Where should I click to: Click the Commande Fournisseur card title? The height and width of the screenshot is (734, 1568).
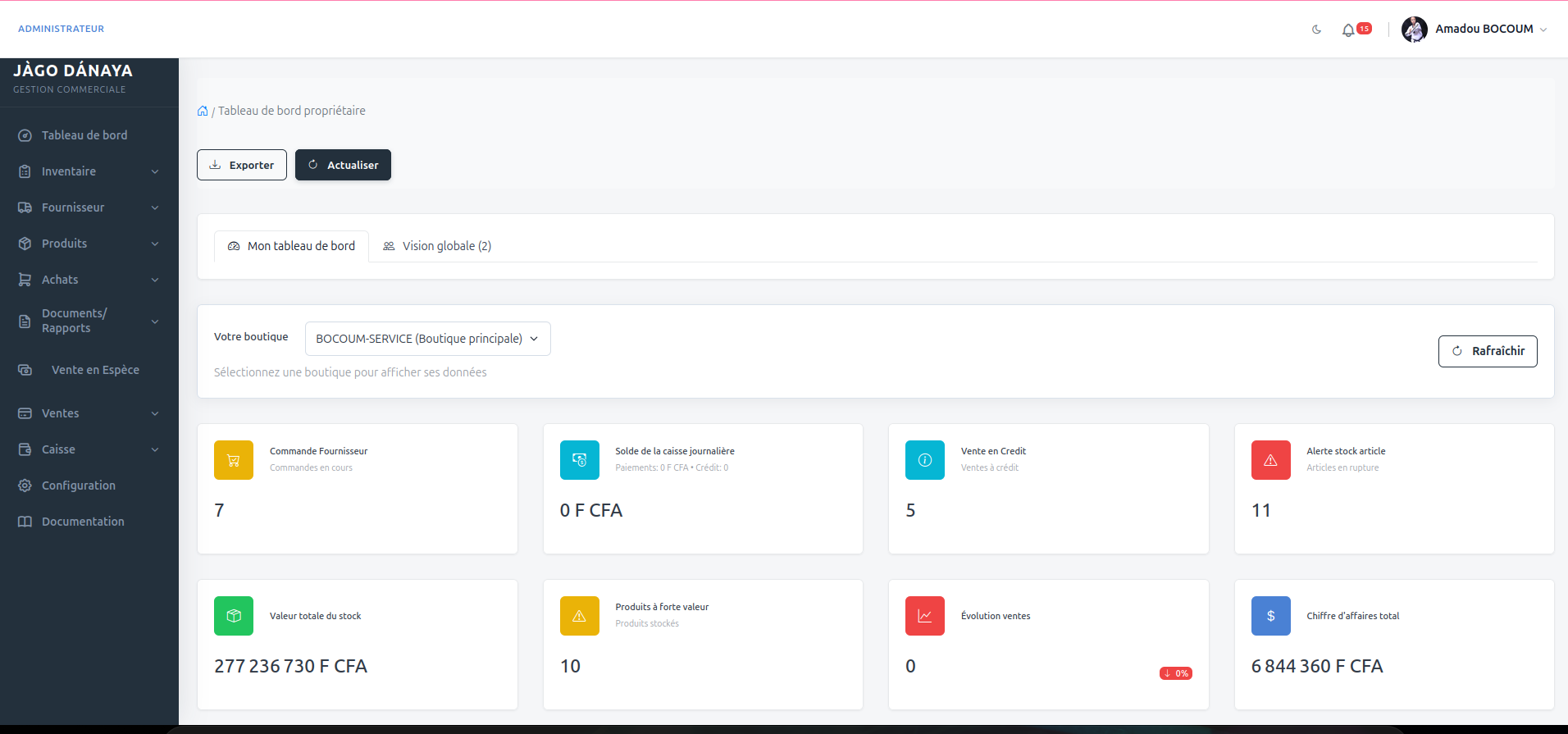click(x=319, y=451)
